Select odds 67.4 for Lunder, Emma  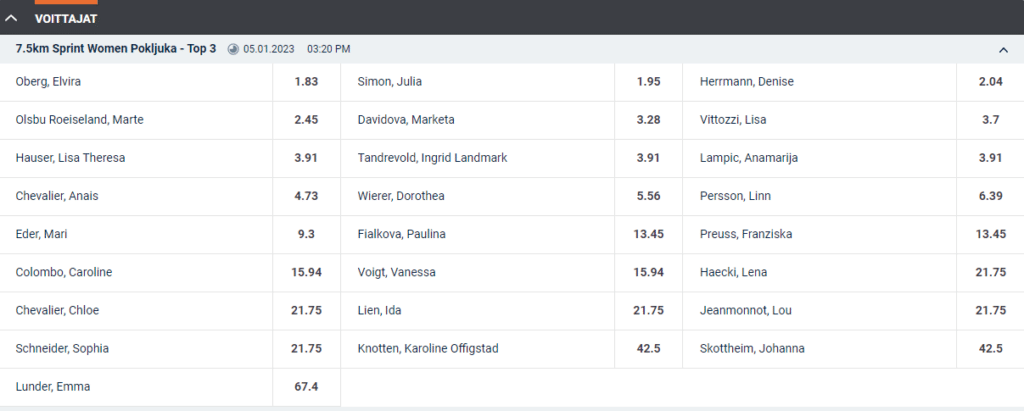pyautogui.click(x=306, y=387)
